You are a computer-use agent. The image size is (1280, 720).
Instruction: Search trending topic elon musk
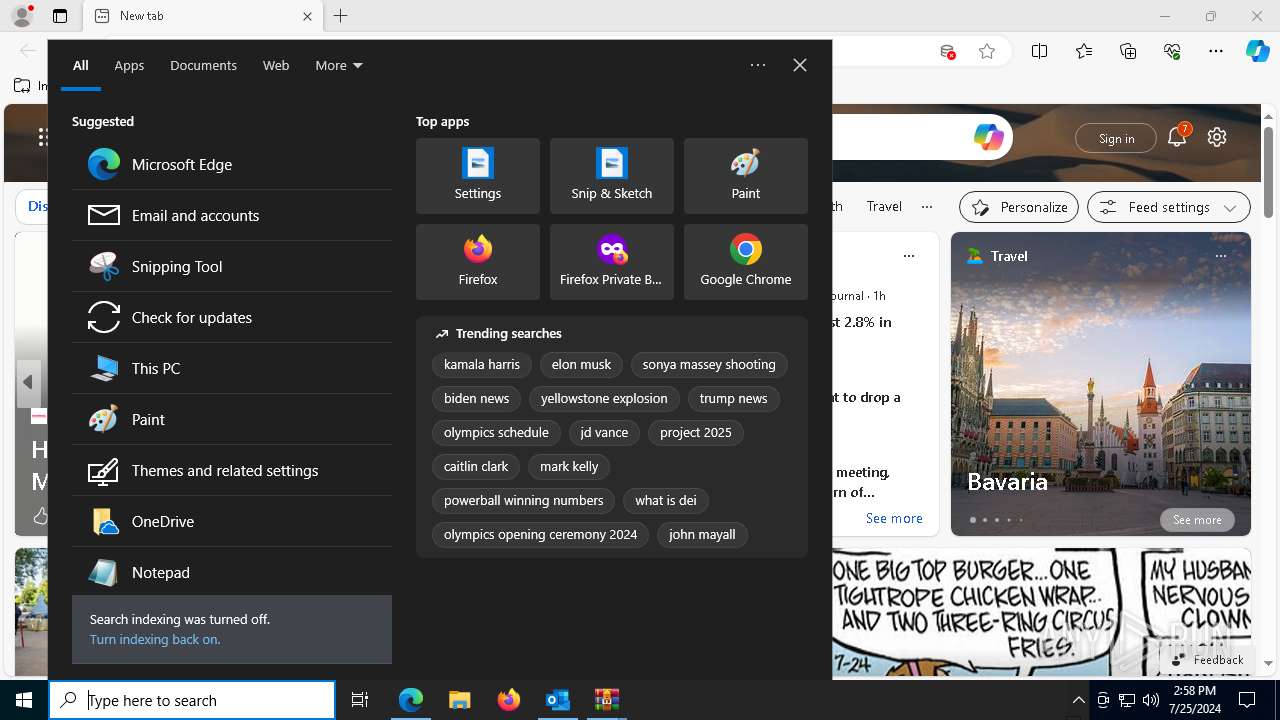click(x=581, y=365)
